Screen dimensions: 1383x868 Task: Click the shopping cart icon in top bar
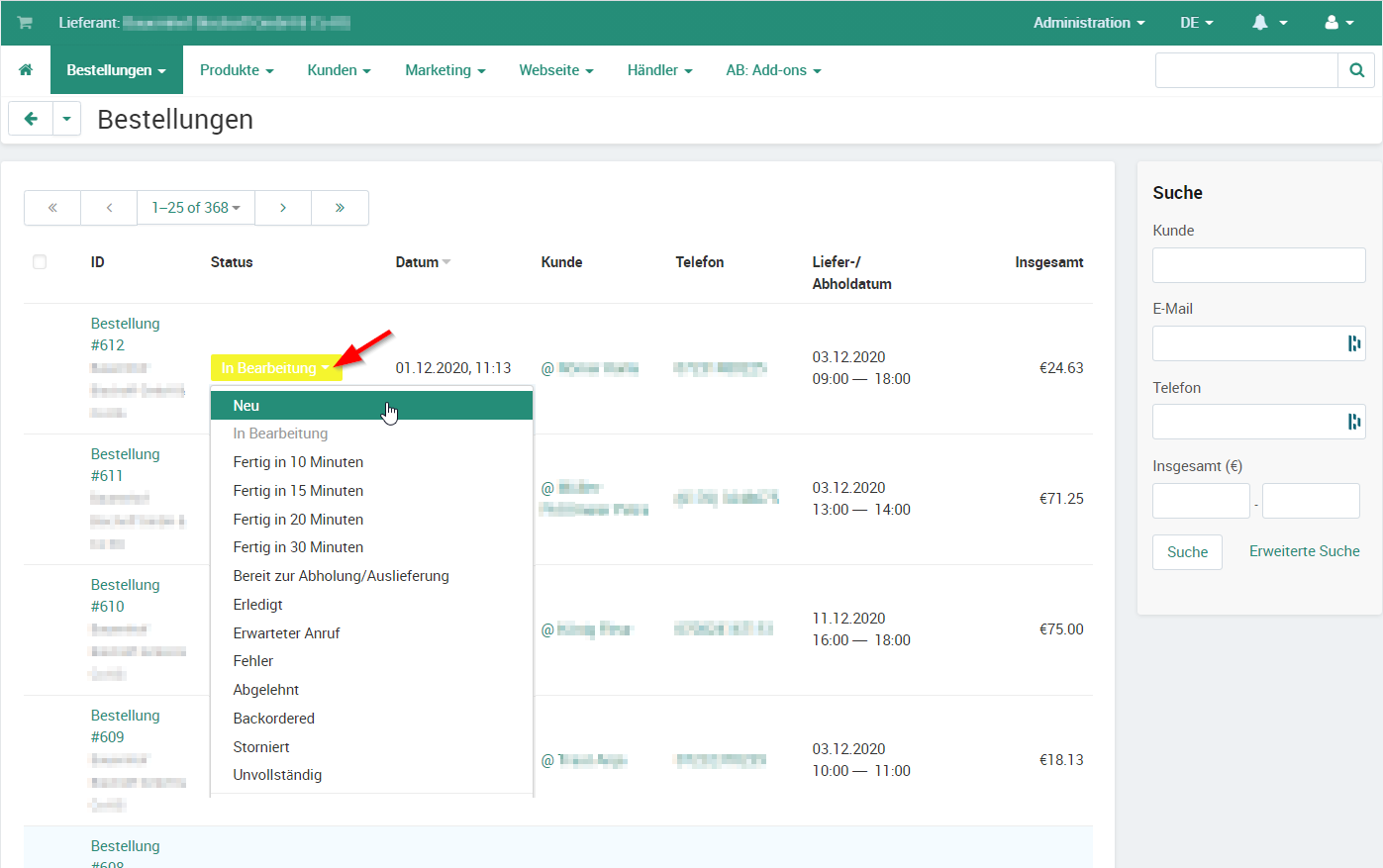25,23
